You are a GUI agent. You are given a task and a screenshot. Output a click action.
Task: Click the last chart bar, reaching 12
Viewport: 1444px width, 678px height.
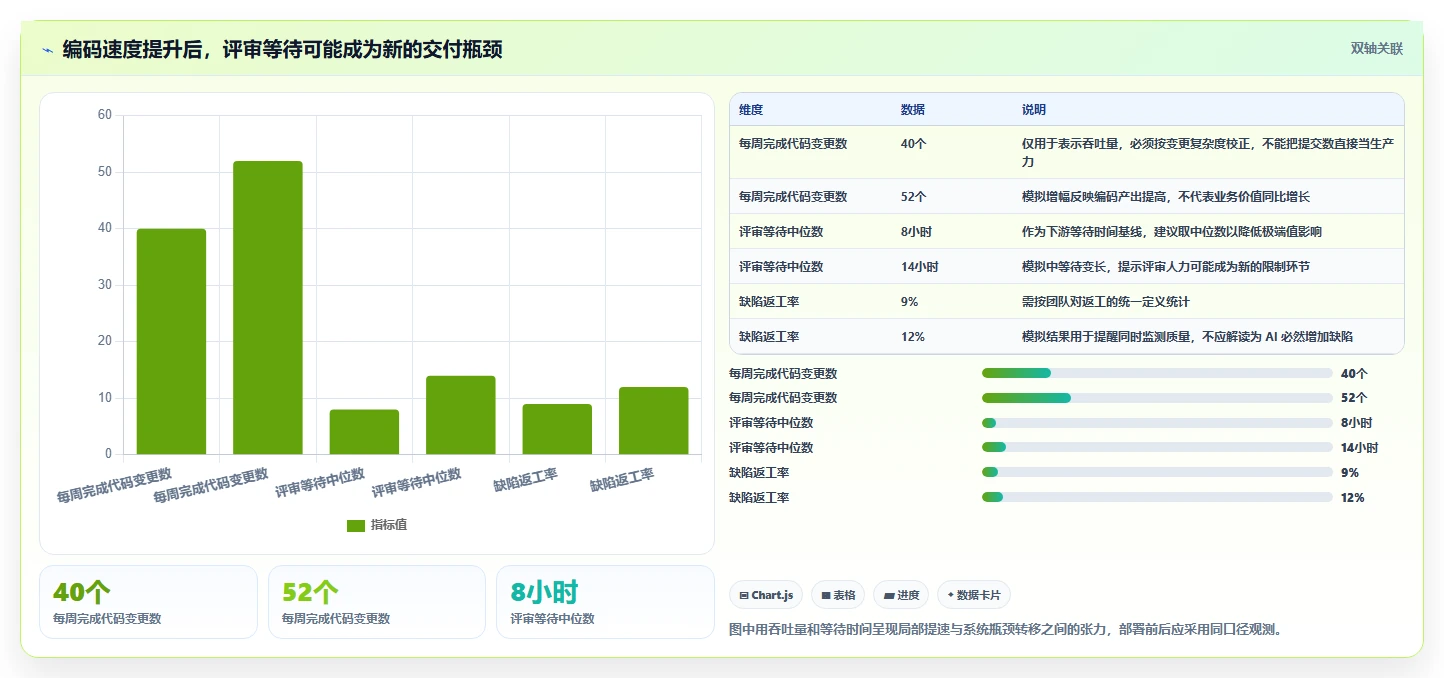654,421
